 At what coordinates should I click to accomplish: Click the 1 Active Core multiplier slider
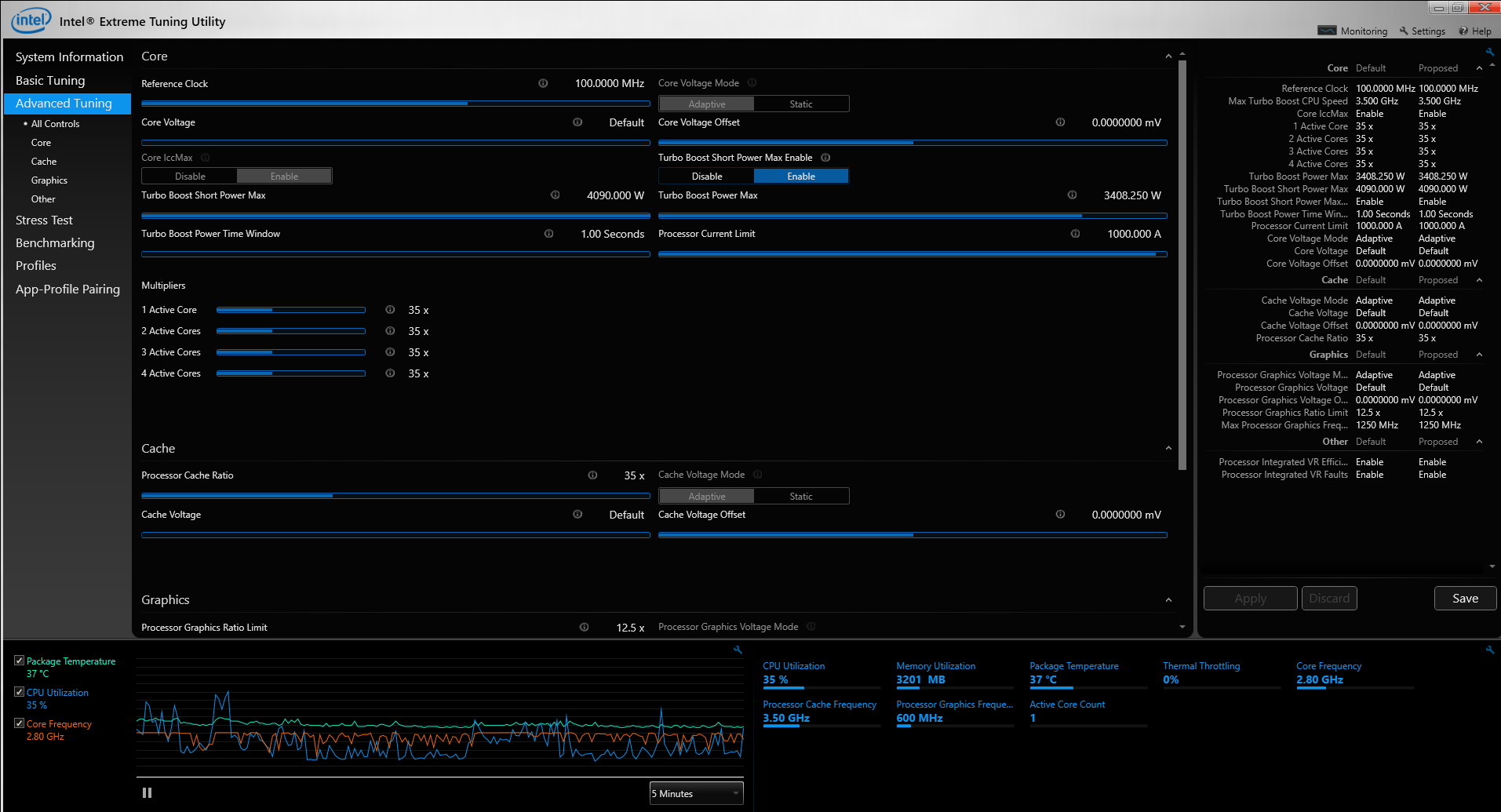point(290,310)
